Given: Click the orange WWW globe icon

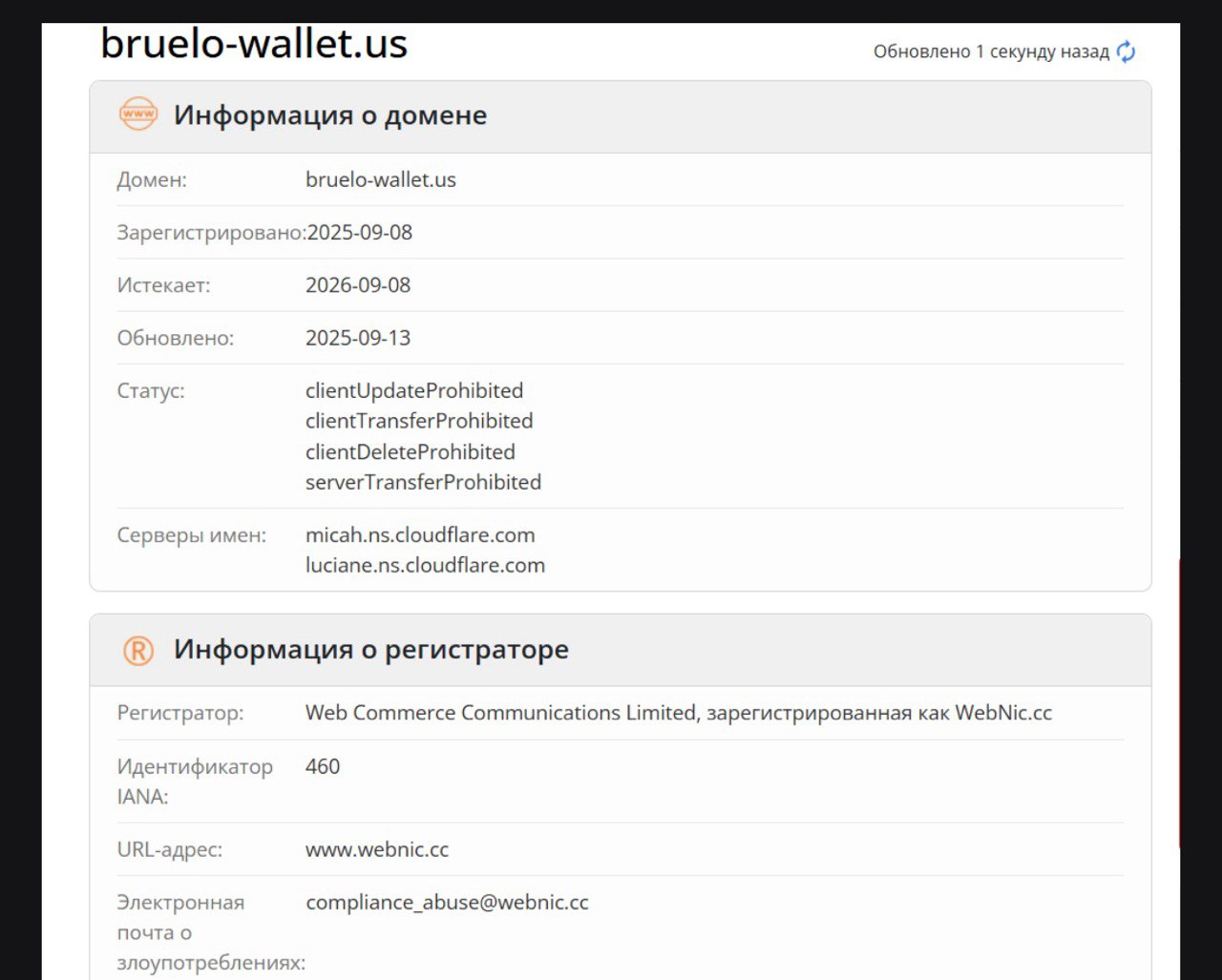Looking at the screenshot, I should tap(138, 115).
